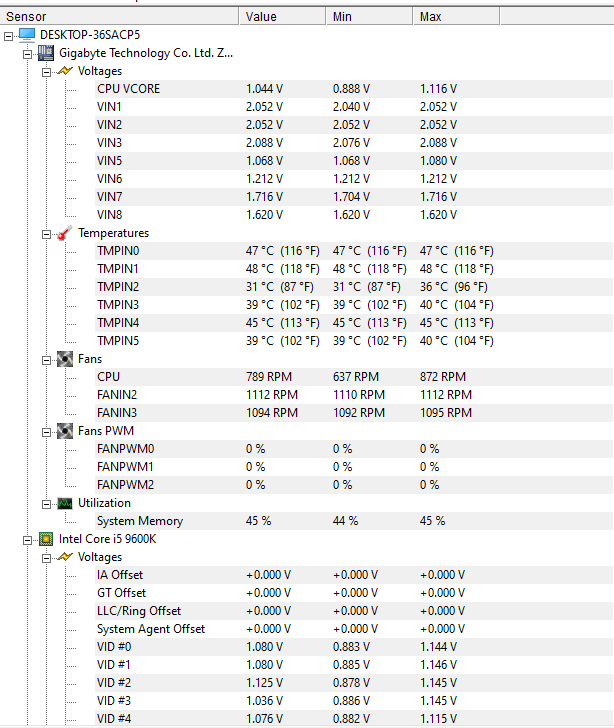Click the Intel CPU Voltages lightning icon
The width and height of the screenshot is (614, 728).
point(65,557)
